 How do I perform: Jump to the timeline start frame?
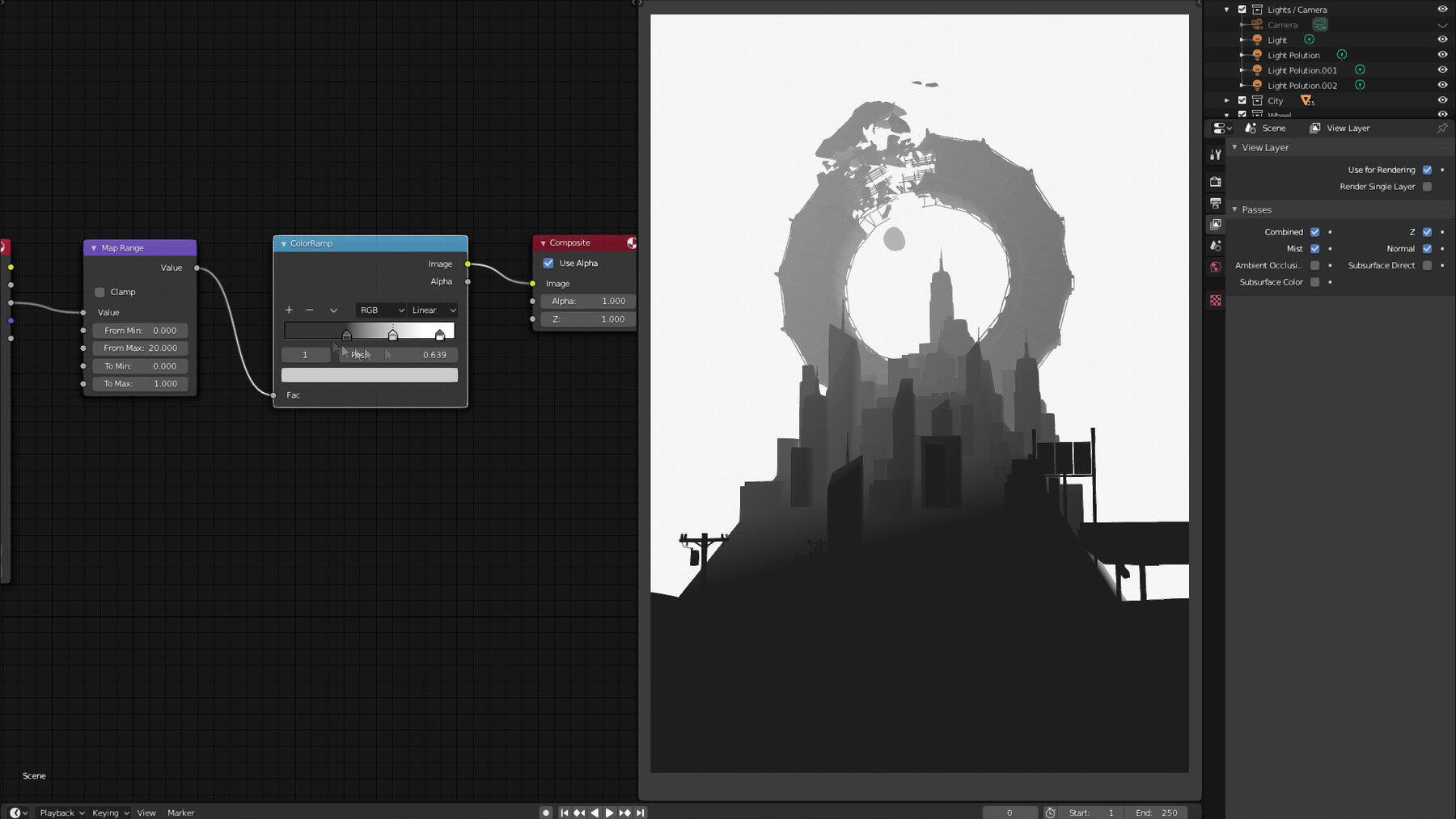[564, 813]
